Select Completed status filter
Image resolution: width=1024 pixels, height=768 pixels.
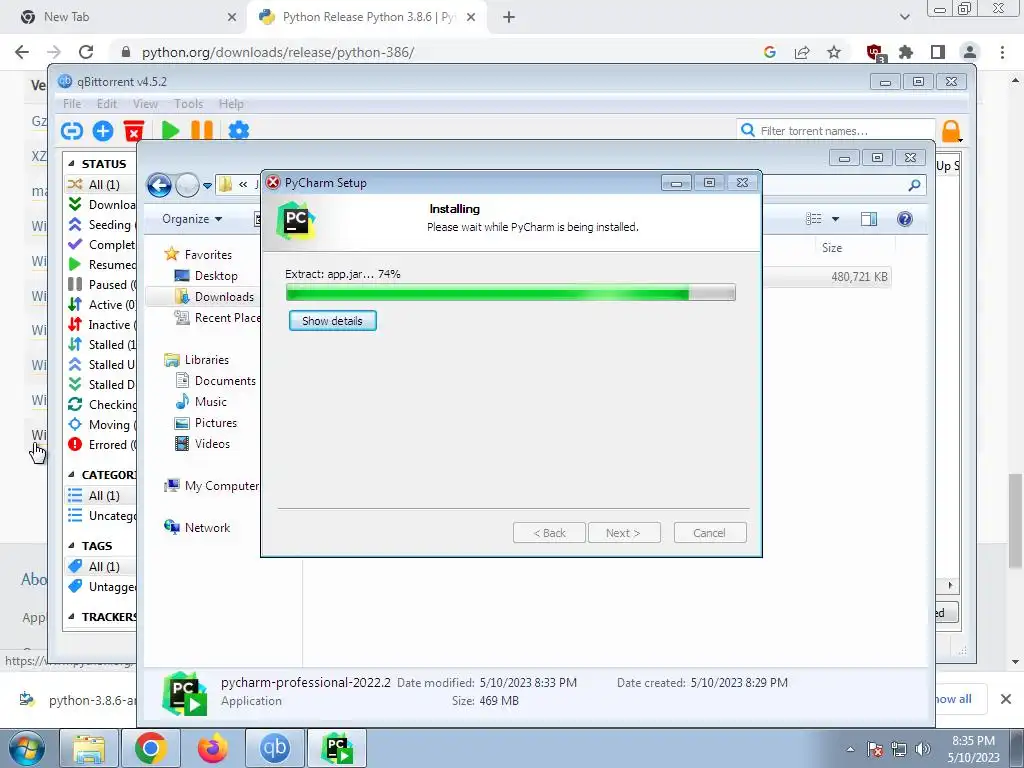point(101,245)
